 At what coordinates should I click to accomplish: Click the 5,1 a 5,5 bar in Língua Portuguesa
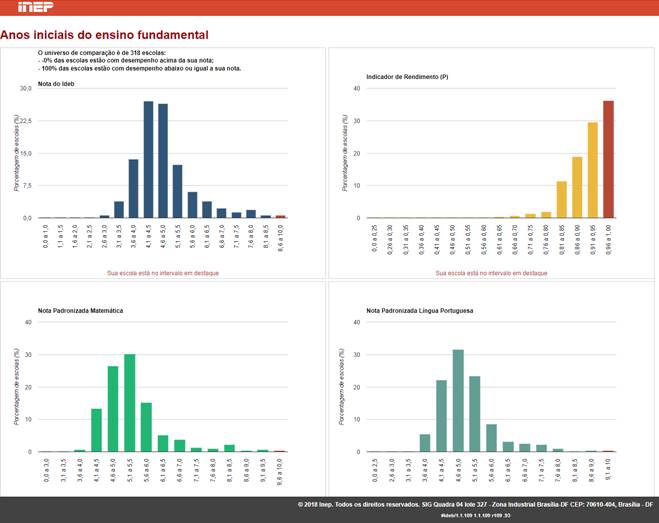474,413
